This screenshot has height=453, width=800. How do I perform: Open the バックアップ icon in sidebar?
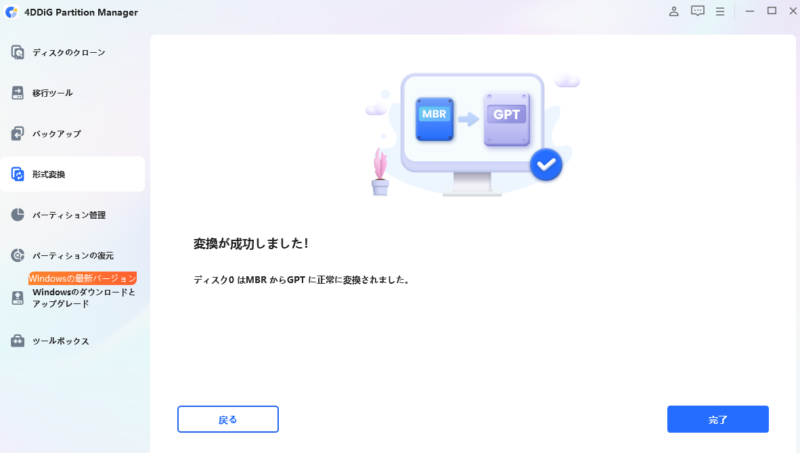coord(17,133)
